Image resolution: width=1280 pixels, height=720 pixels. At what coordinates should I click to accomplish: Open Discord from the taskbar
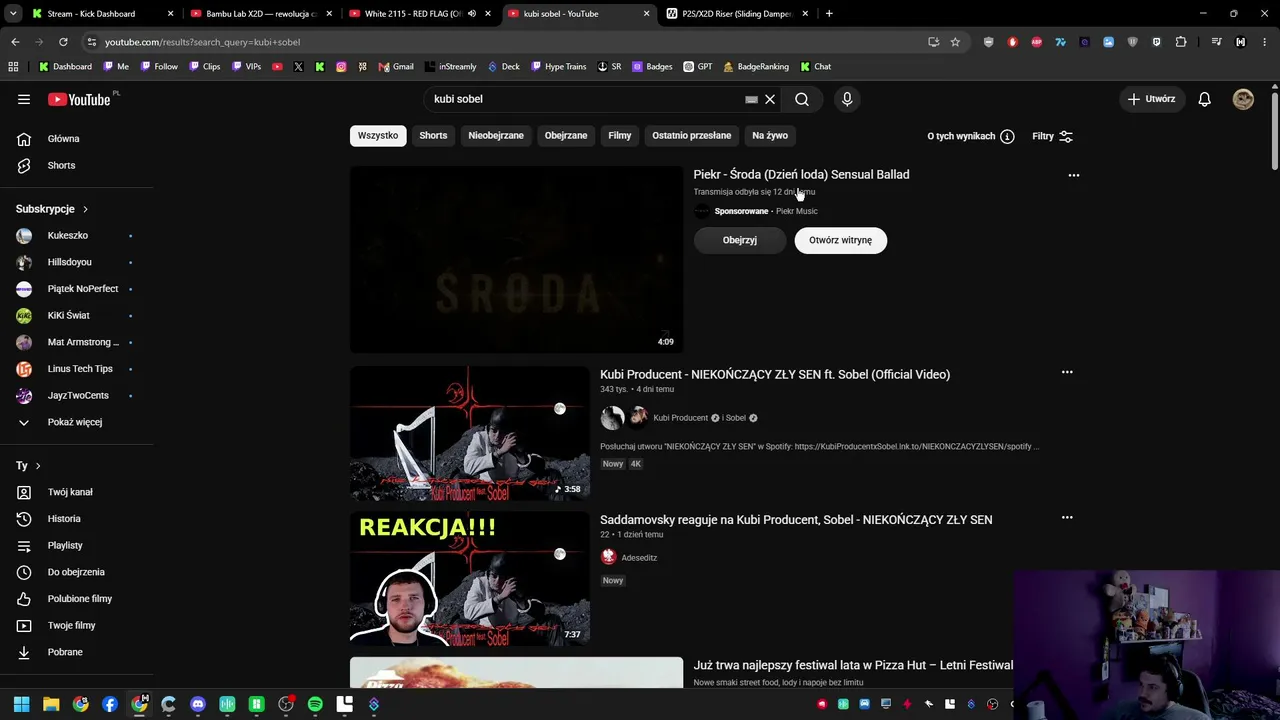(198, 704)
